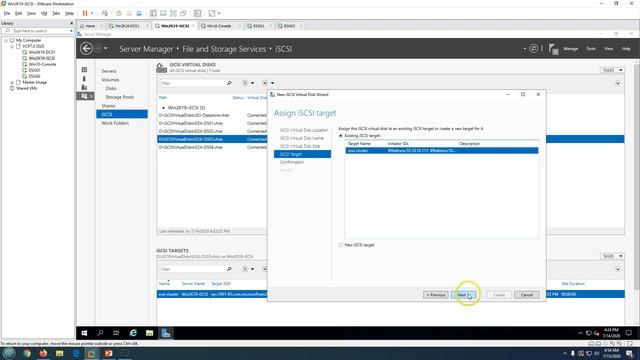
Task: Select the ESXi-DS01.vhdx virtual disk row
Action: [212, 123]
